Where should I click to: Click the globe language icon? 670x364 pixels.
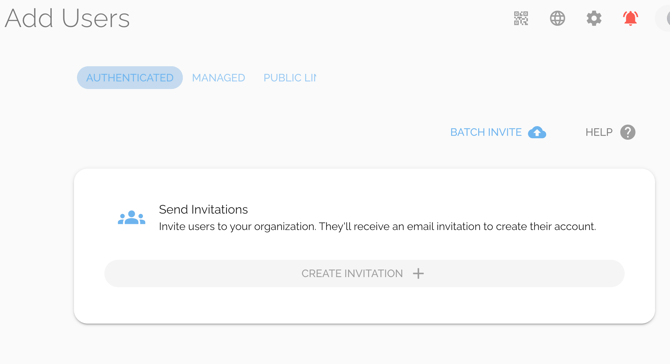click(x=557, y=18)
